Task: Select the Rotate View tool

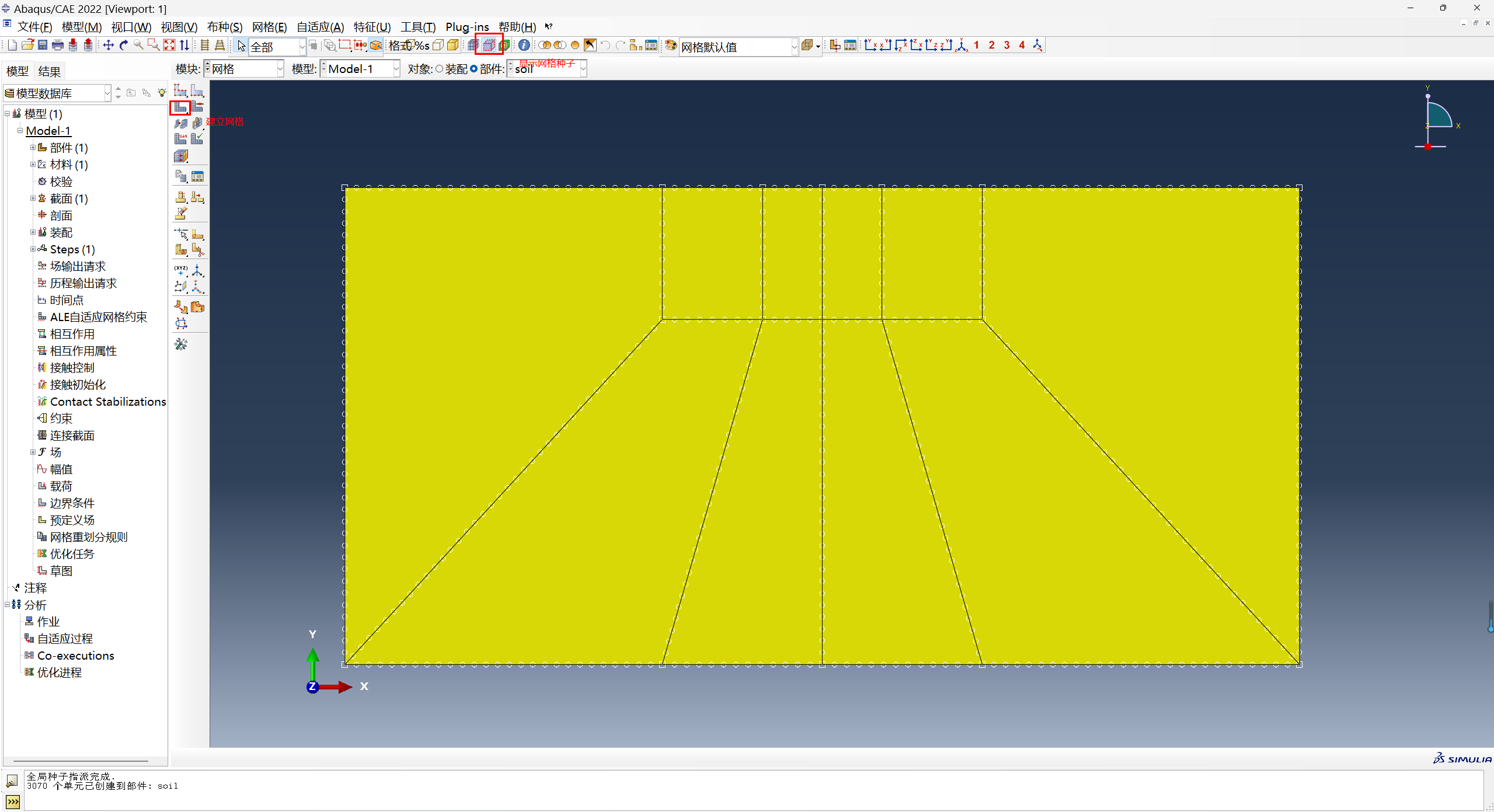Action: 124,45
